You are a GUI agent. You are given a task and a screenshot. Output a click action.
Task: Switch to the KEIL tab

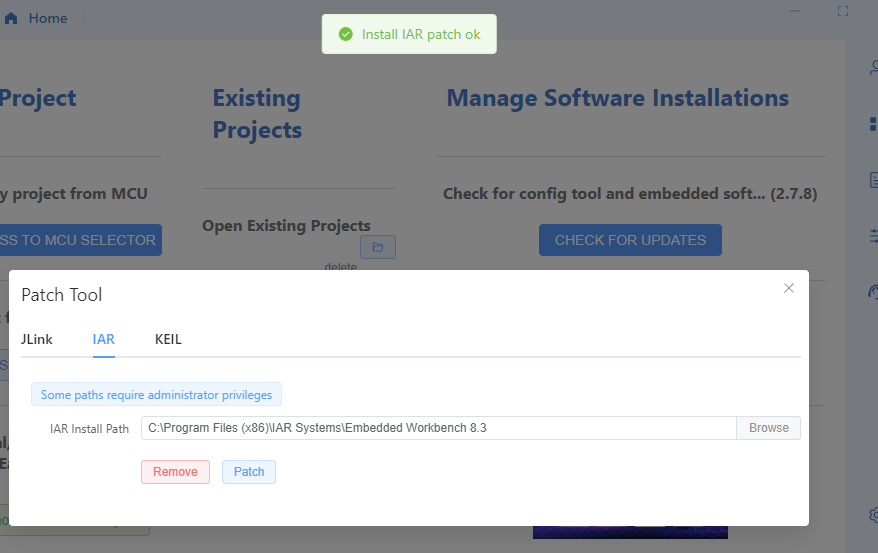click(x=168, y=339)
